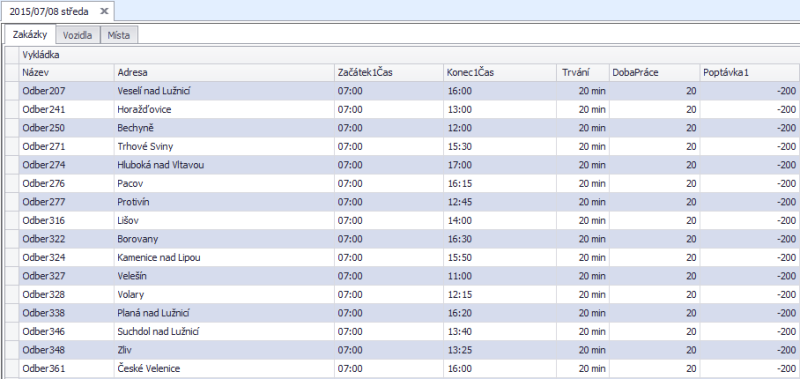800x379 pixels.
Task: Click the Začátek1Čas column header
Action: click(389, 72)
